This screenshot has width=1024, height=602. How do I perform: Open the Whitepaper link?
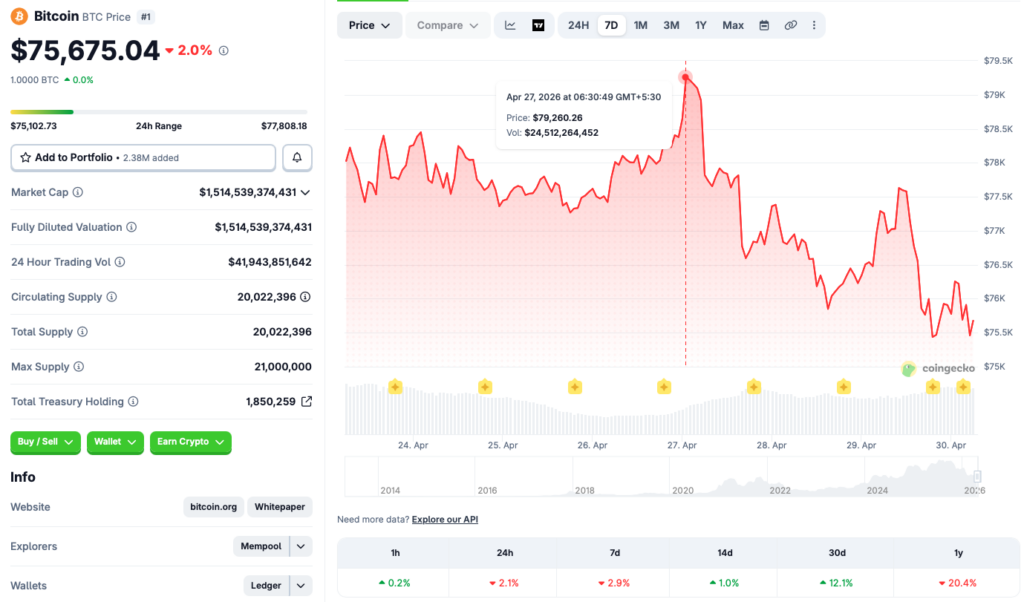tap(280, 507)
